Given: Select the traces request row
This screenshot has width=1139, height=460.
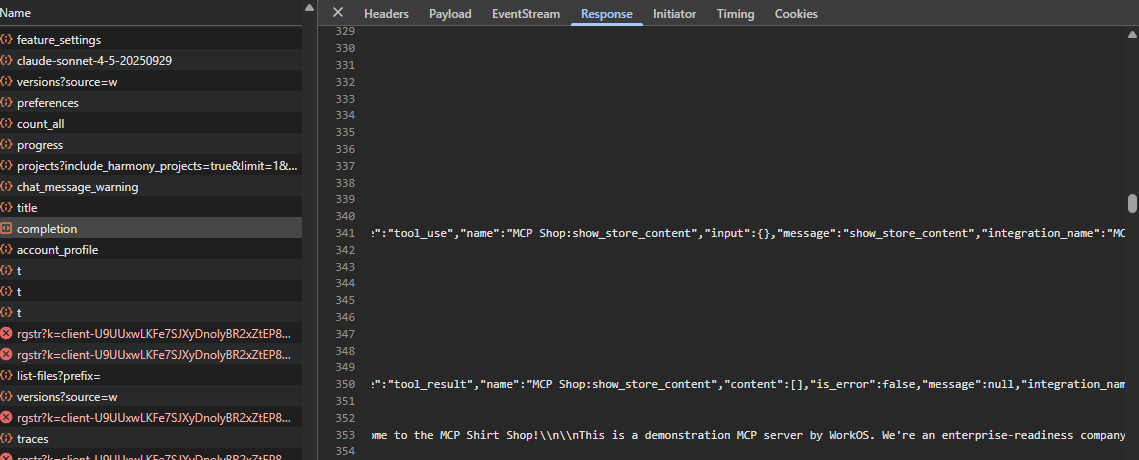Looking at the screenshot, I should pos(151,439).
